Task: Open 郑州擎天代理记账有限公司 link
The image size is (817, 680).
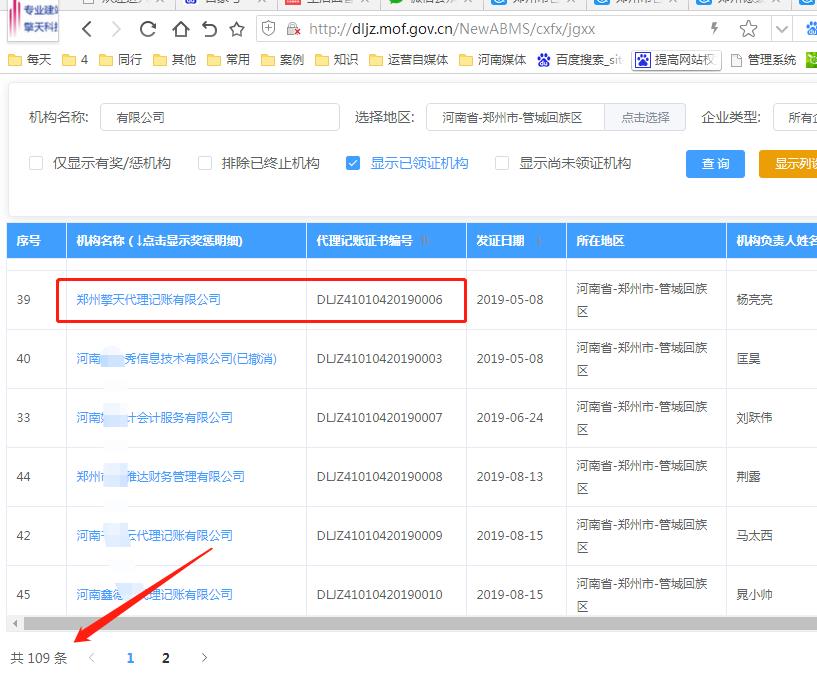Action: [x=148, y=300]
